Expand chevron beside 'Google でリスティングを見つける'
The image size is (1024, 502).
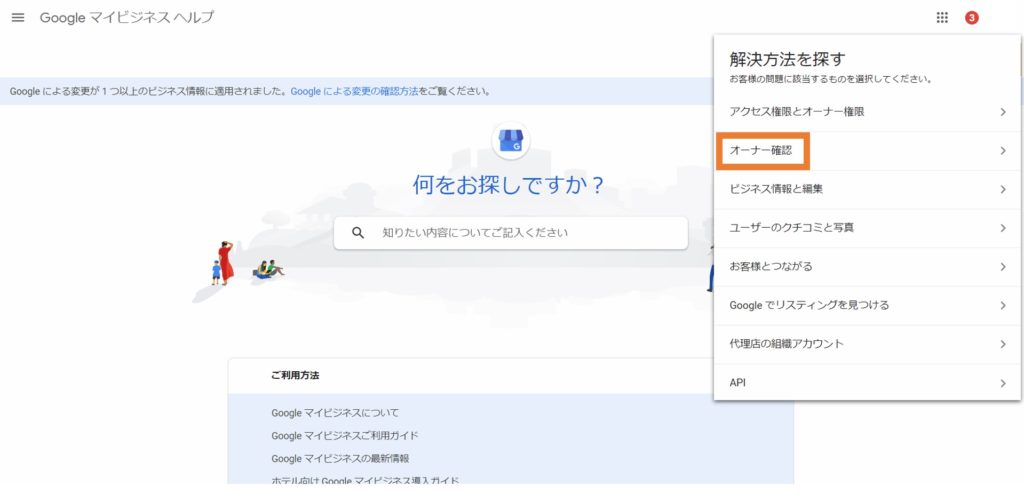click(1003, 306)
